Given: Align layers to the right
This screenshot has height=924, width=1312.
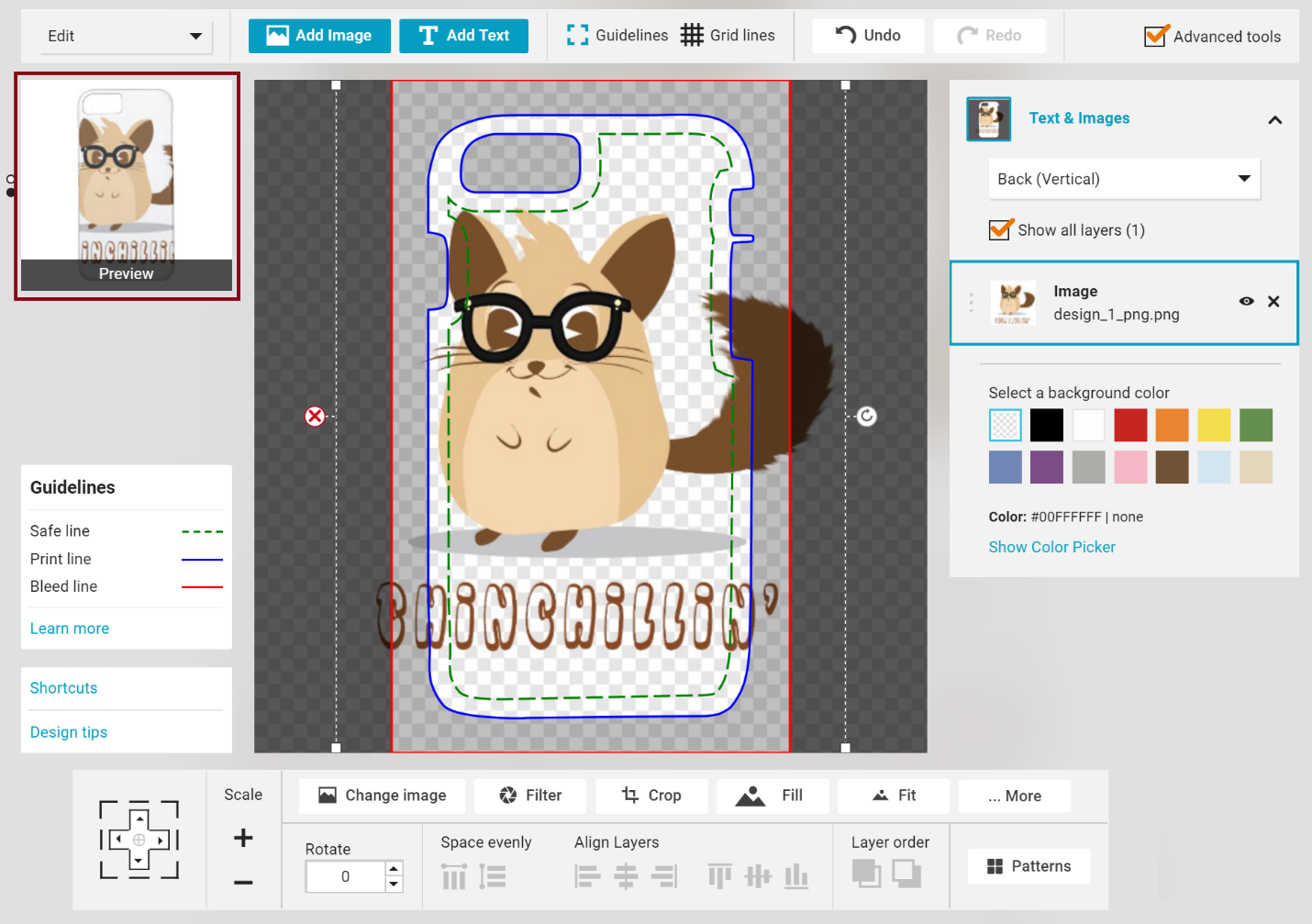Looking at the screenshot, I should [664, 876].
